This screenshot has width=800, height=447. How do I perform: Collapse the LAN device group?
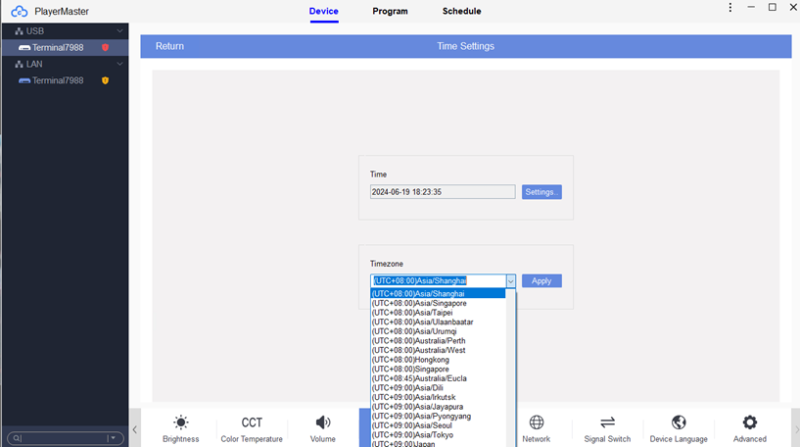120,64
